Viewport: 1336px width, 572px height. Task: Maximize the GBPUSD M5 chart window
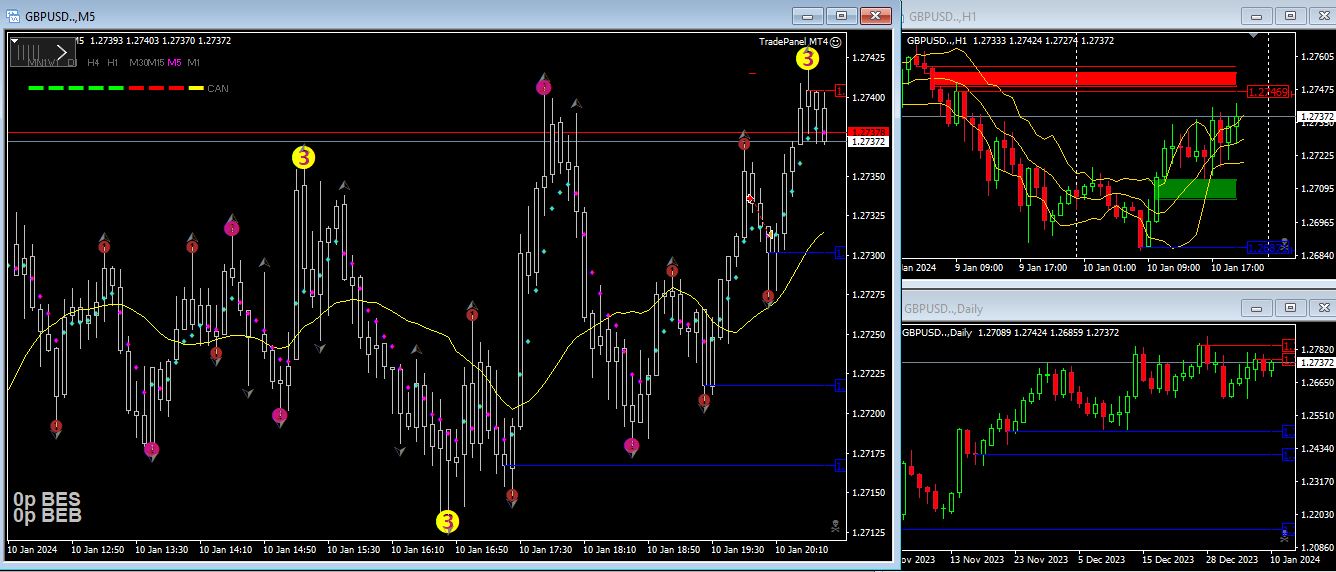841,15
